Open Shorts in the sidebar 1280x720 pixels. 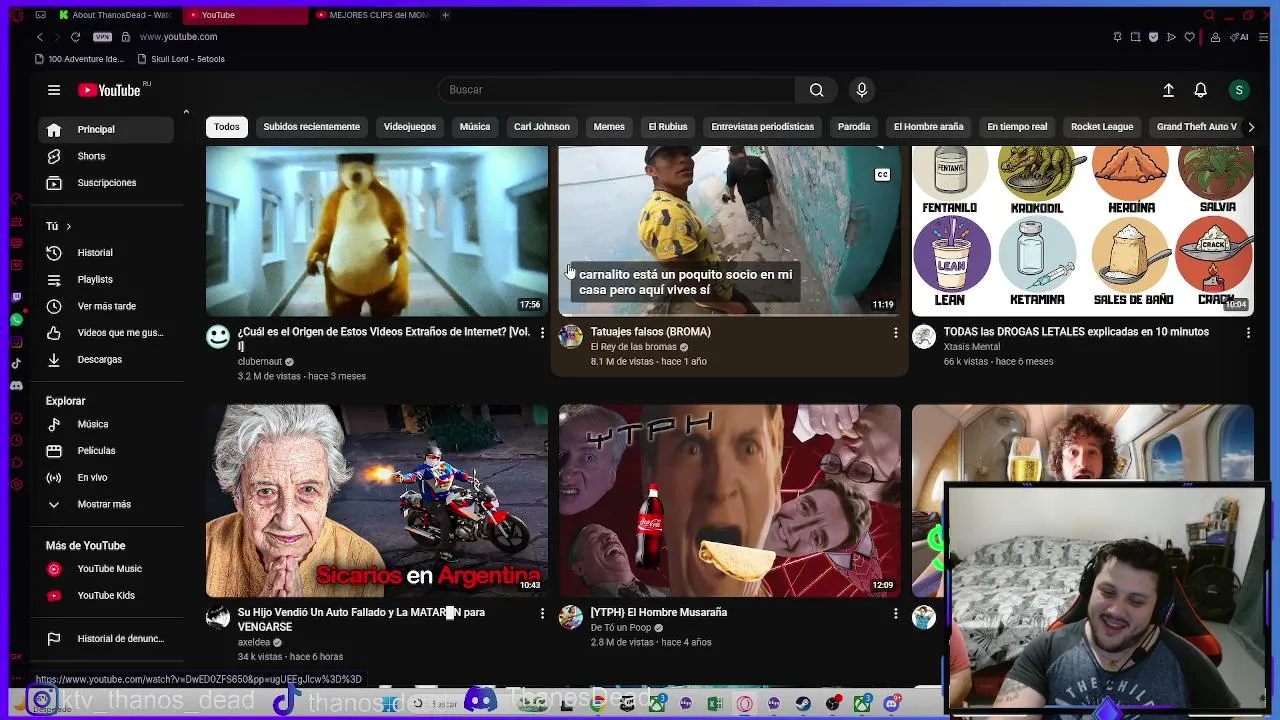click(x=106, y=156)
